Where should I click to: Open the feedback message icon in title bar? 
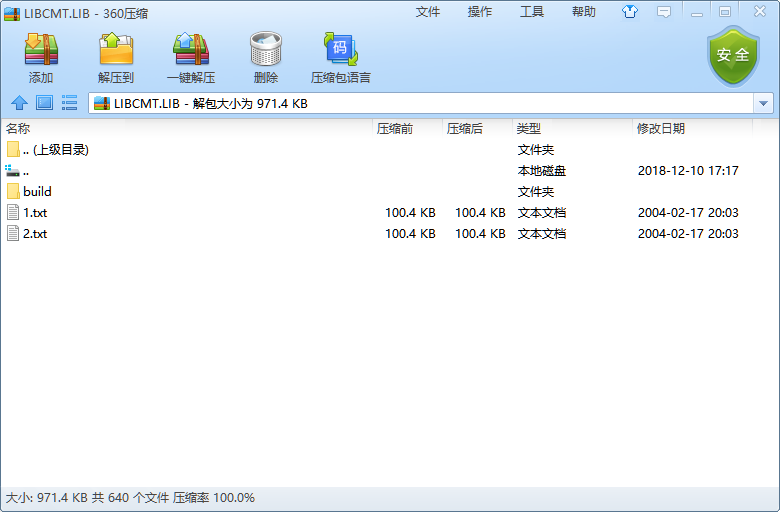[x=664, y=11]
